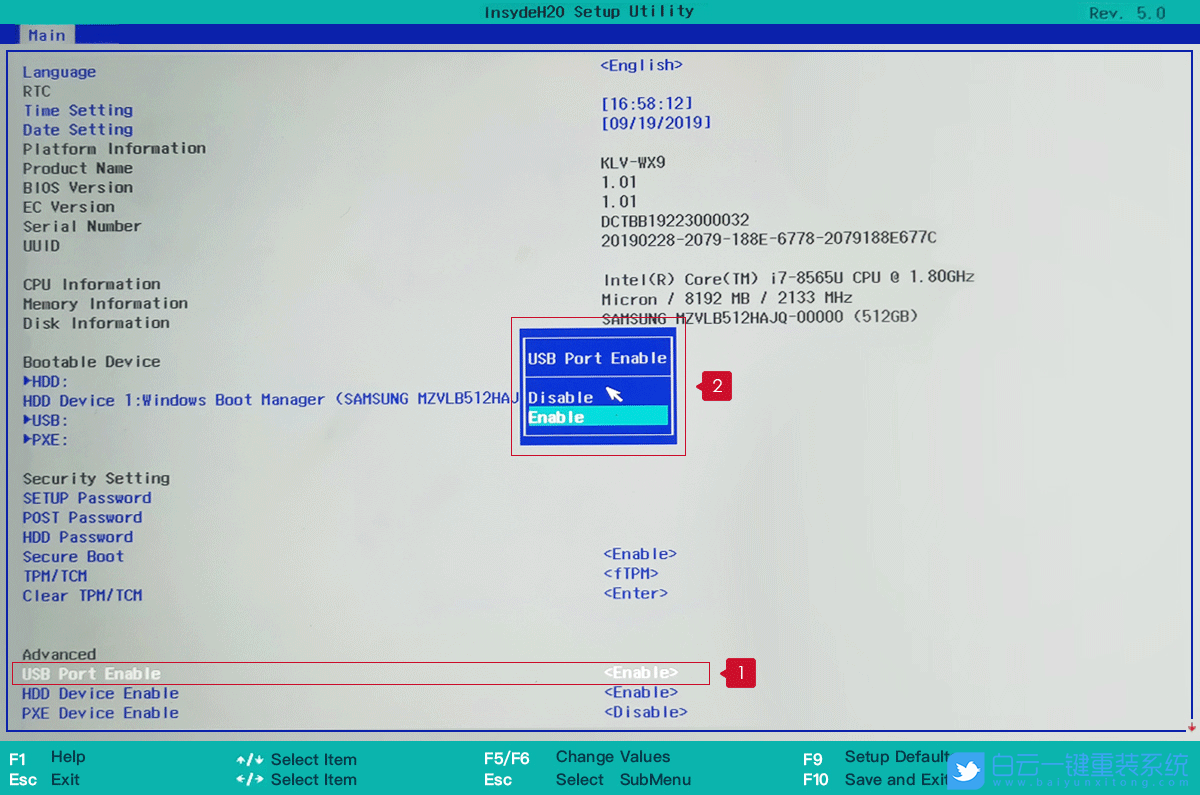Click Enter for Clear TPM/TCM
The image size is (1200, 795).
(x=635, y=593)
